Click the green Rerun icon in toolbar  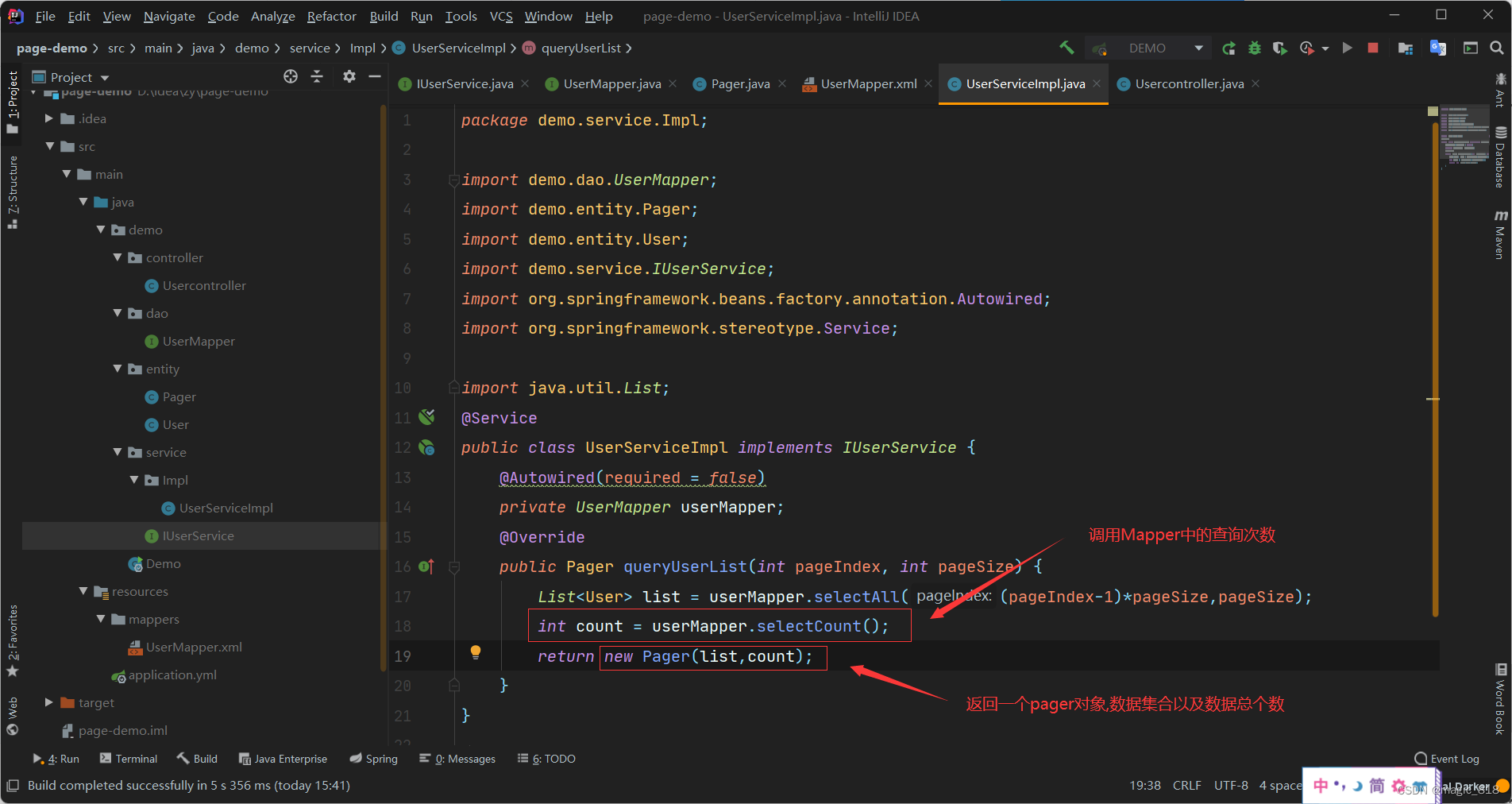point(1228,48)
